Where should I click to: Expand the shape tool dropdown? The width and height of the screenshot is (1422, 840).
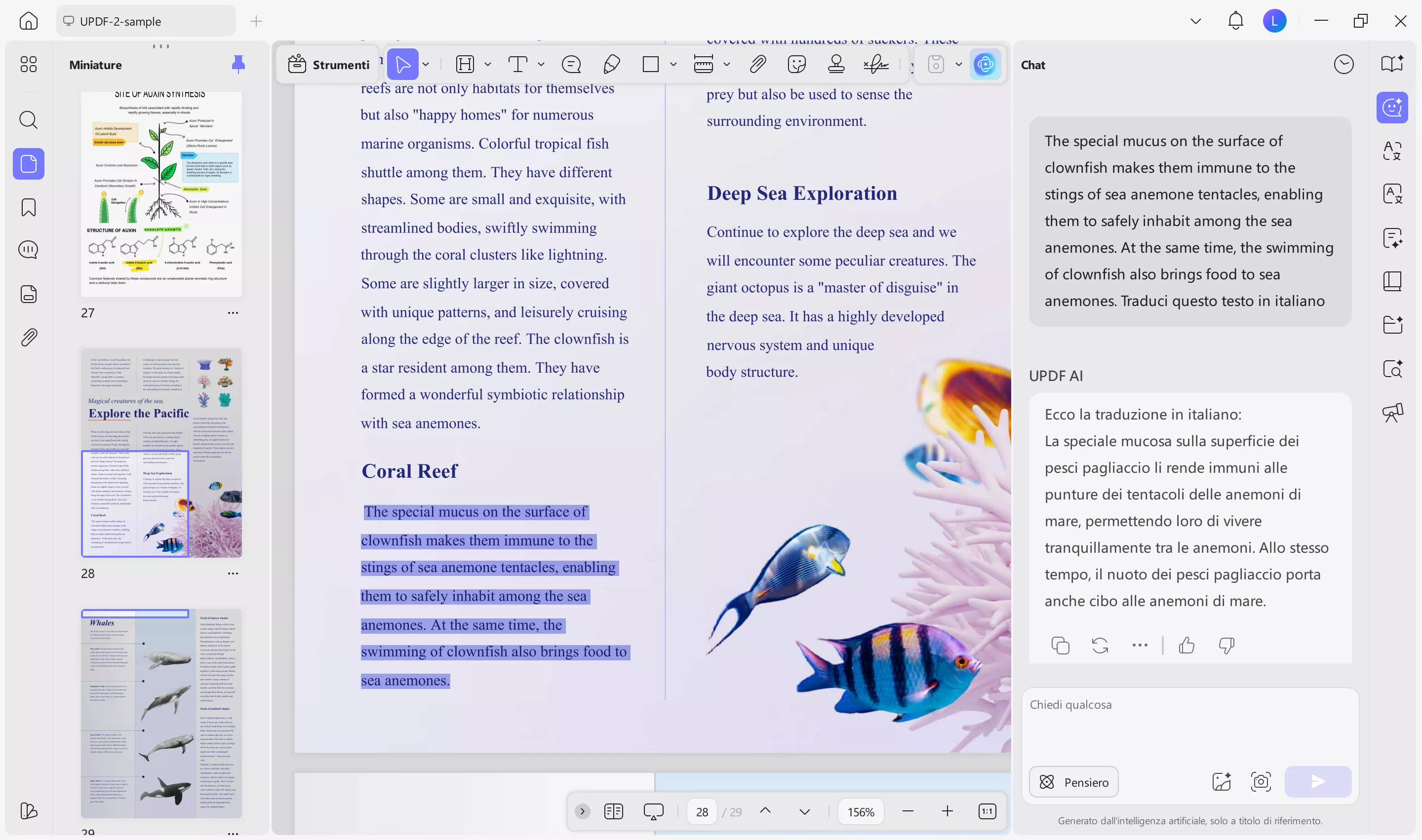click(x=673, y=64)
